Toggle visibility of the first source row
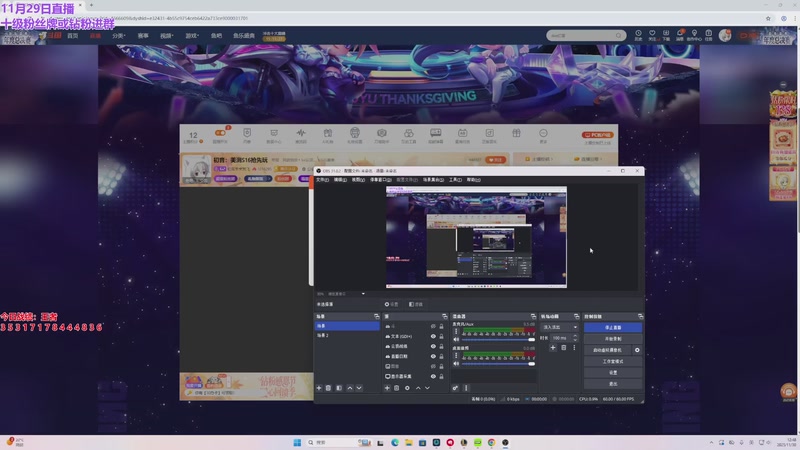The width and height of the screenshot is (800, 450). 433,327
